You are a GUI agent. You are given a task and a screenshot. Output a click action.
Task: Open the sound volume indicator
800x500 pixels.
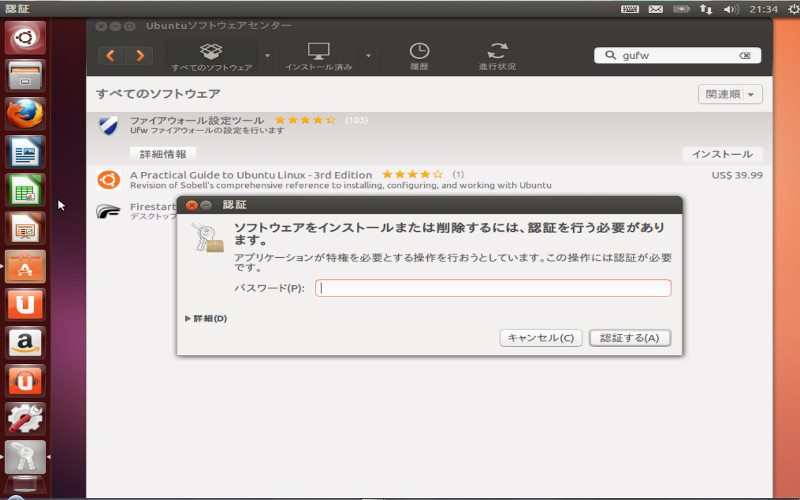(x=731, y=9)
